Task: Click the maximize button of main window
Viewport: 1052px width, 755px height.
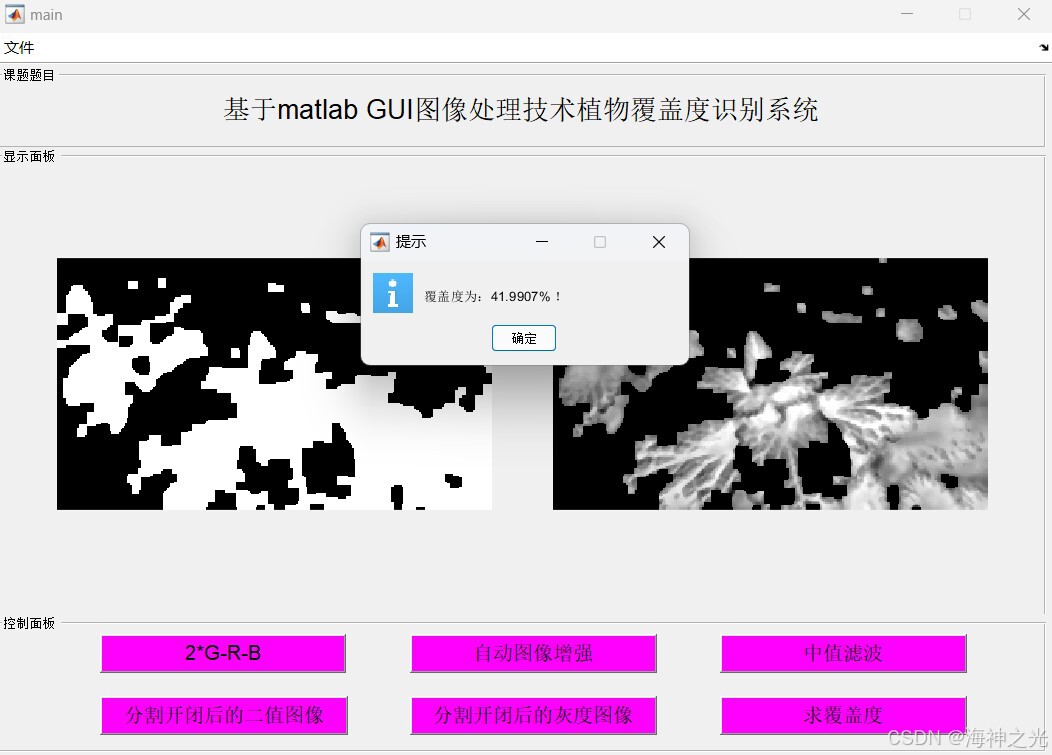Action: pos(965,14)
